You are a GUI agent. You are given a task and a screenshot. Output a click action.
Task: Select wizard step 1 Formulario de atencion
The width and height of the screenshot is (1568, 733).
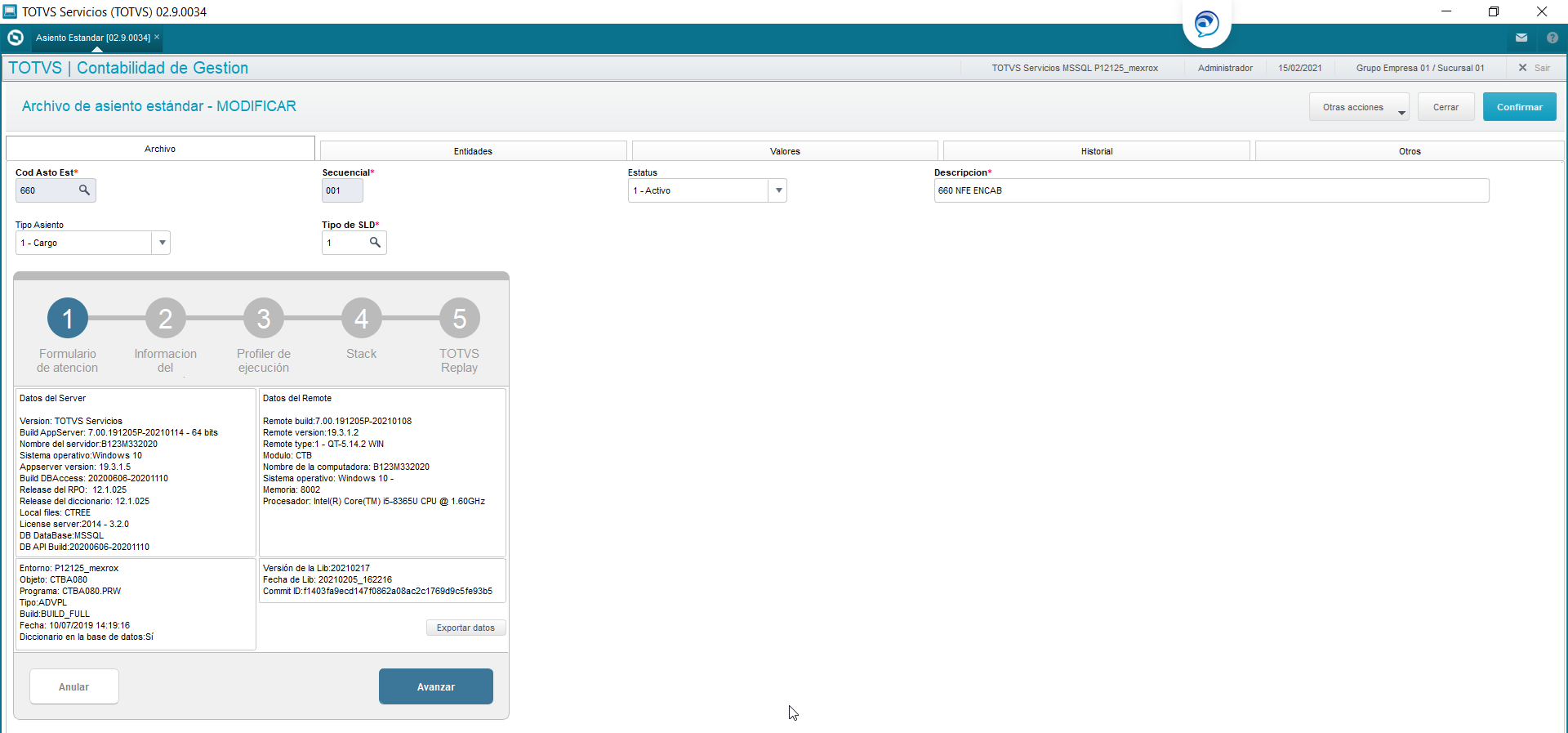[x=68, y=318]
